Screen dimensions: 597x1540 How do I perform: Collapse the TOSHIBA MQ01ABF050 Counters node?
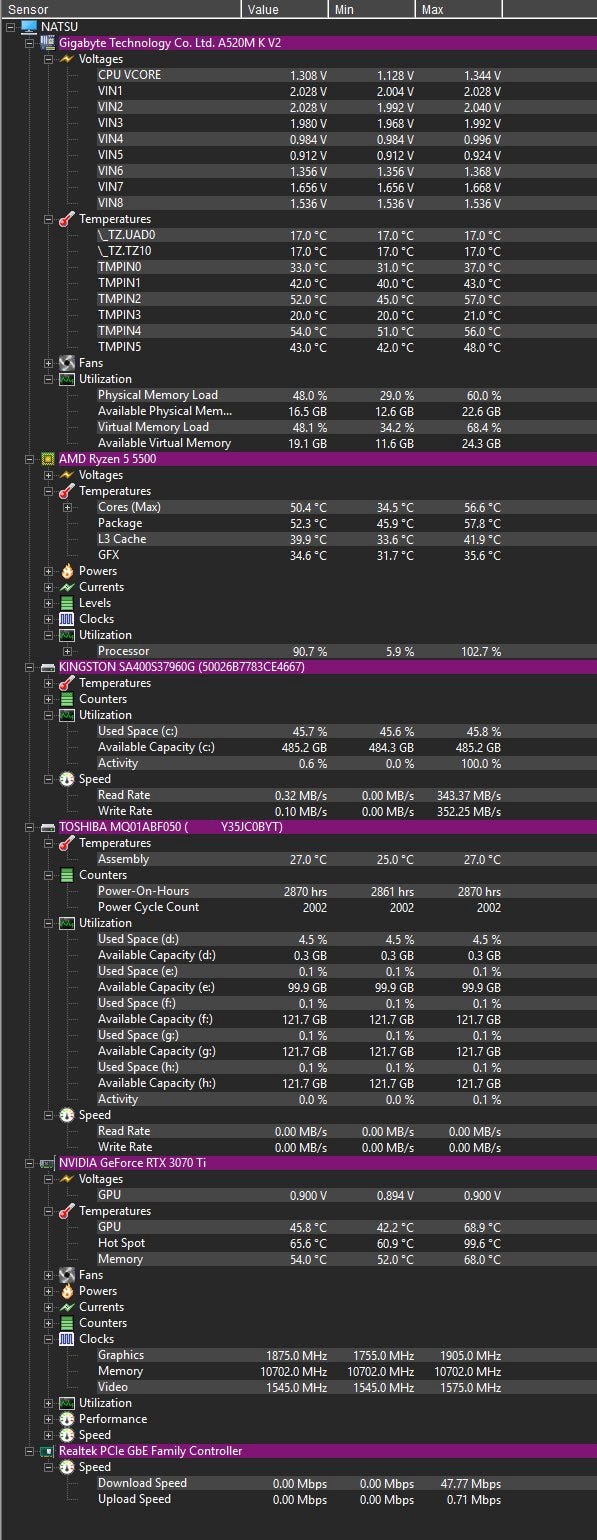(x=48, y=875)
